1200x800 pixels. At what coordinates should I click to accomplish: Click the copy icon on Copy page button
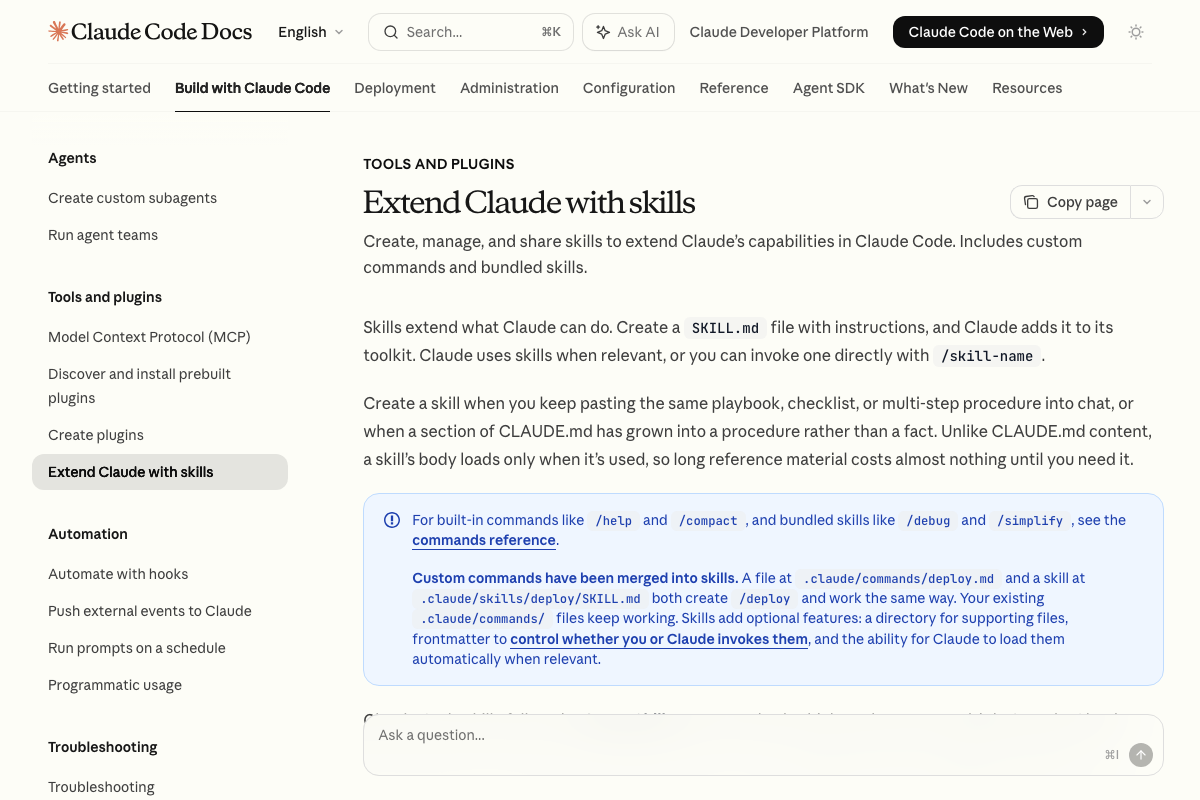coord(1031,201)
